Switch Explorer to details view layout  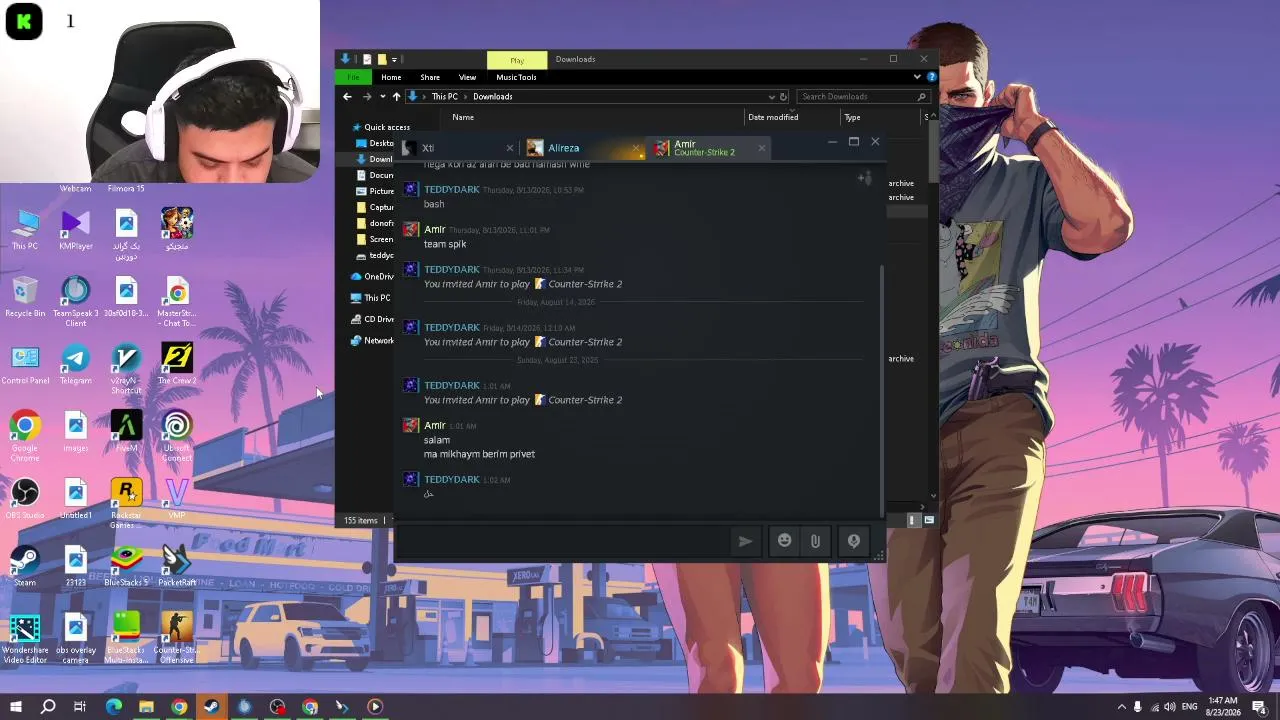pos(912,520)
